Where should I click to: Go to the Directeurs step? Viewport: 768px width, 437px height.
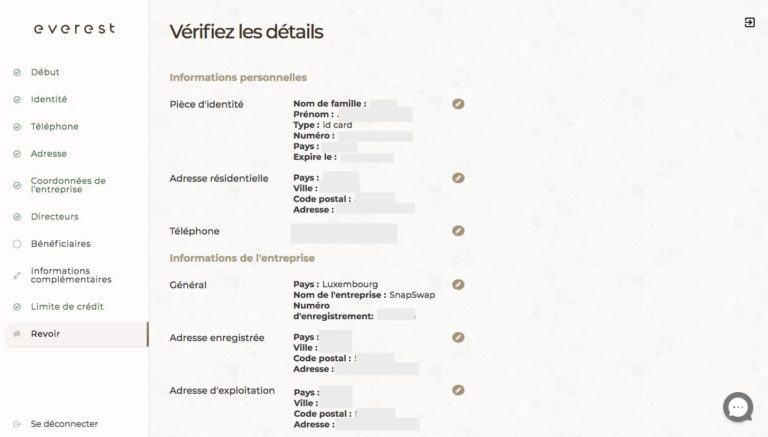pyautogui.click(x=54, y=216)
